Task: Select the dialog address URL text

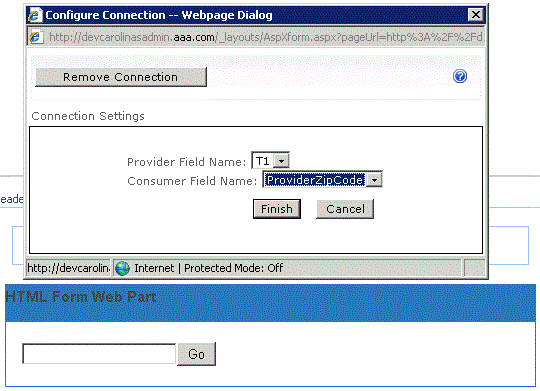Action: tap(266, 37)
